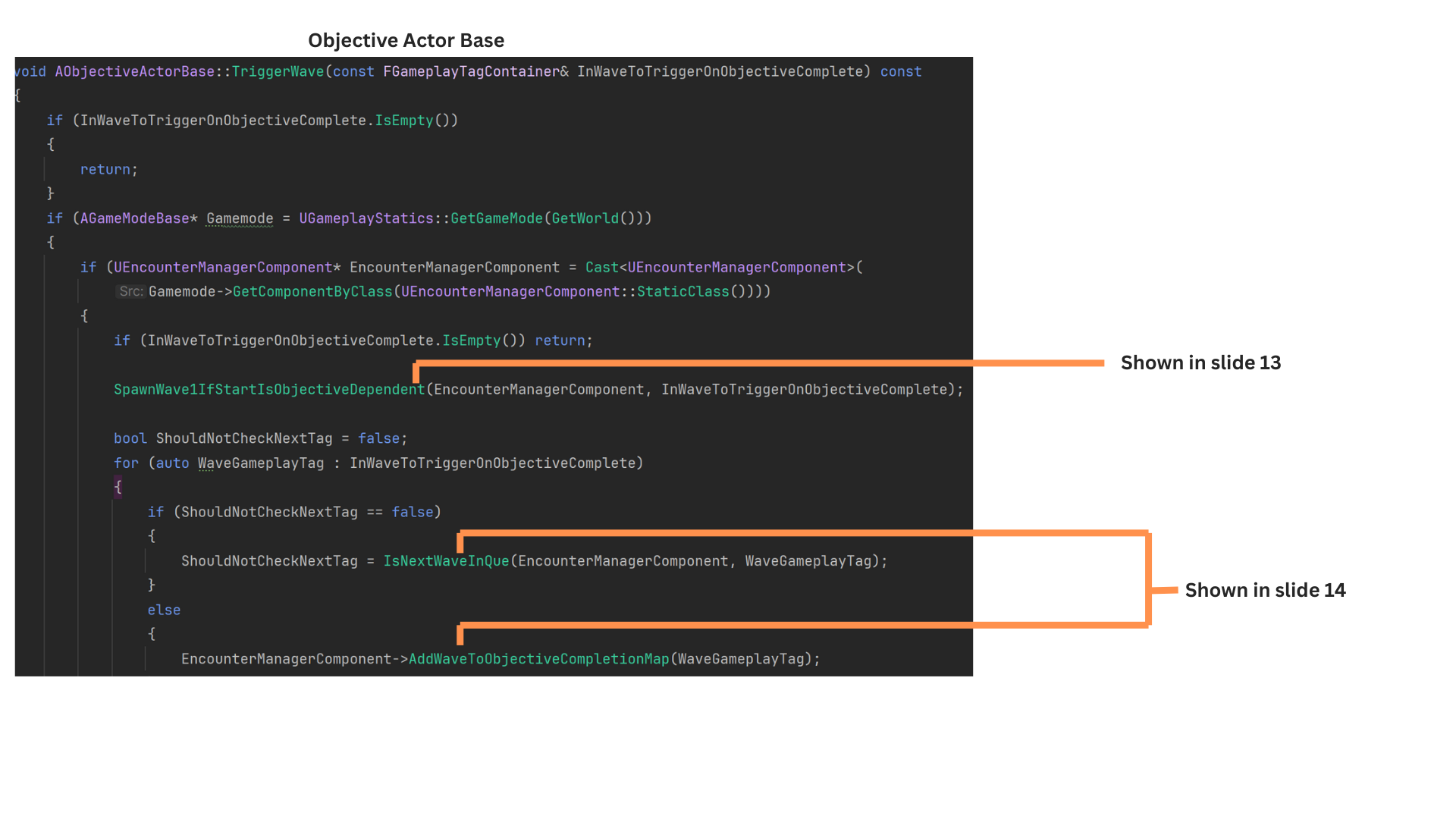Click the TriggerWave function name
The height and width of the screenshot is (819, 1456).
(278, 72)
